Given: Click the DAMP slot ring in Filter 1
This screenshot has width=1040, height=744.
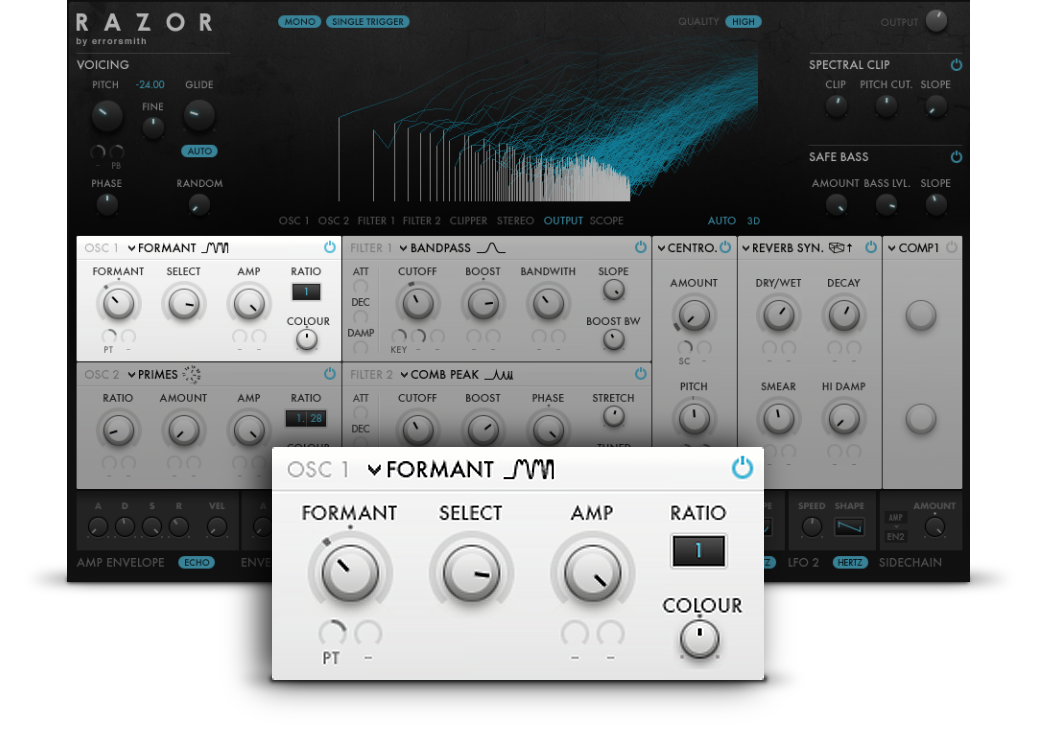Looking at the screenshot, I should click(360, 347).
